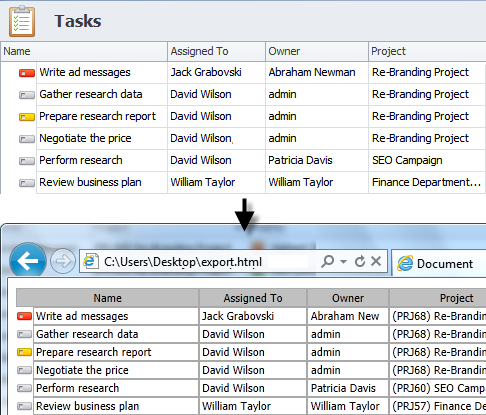Click red flag in exported HTML table
The height and width of the screenshot is (415, 486).
[24, 316]
